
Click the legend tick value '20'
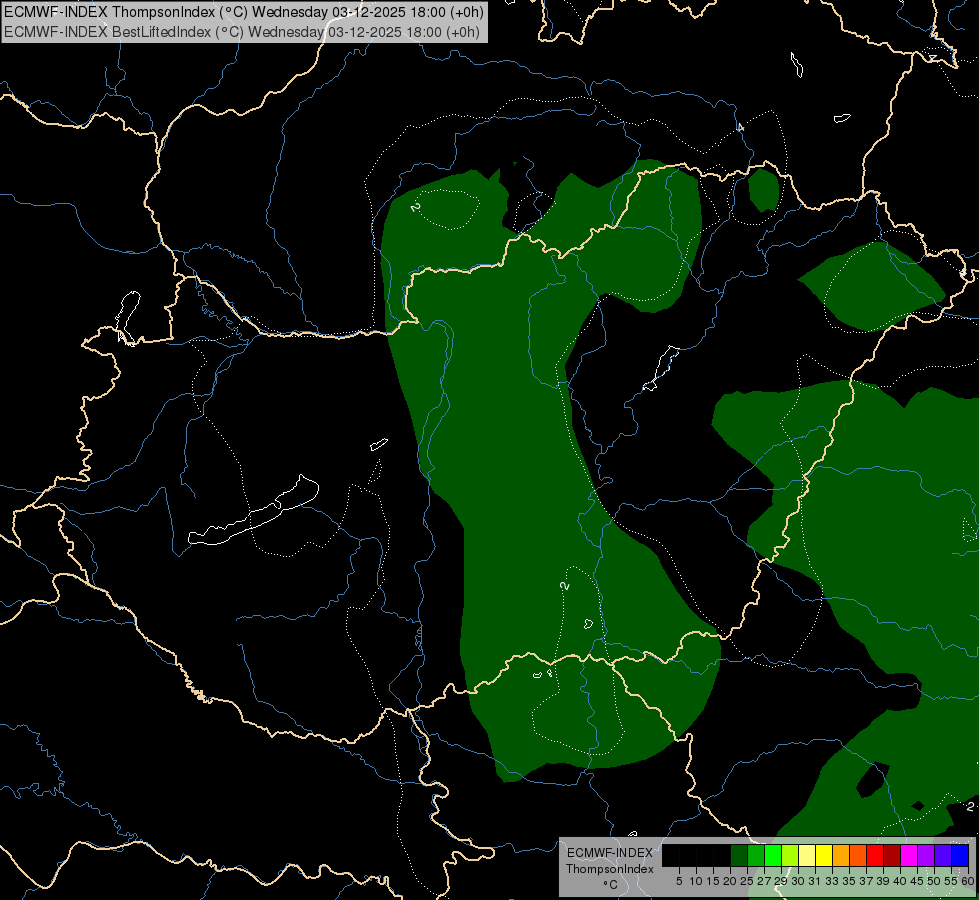730,881
